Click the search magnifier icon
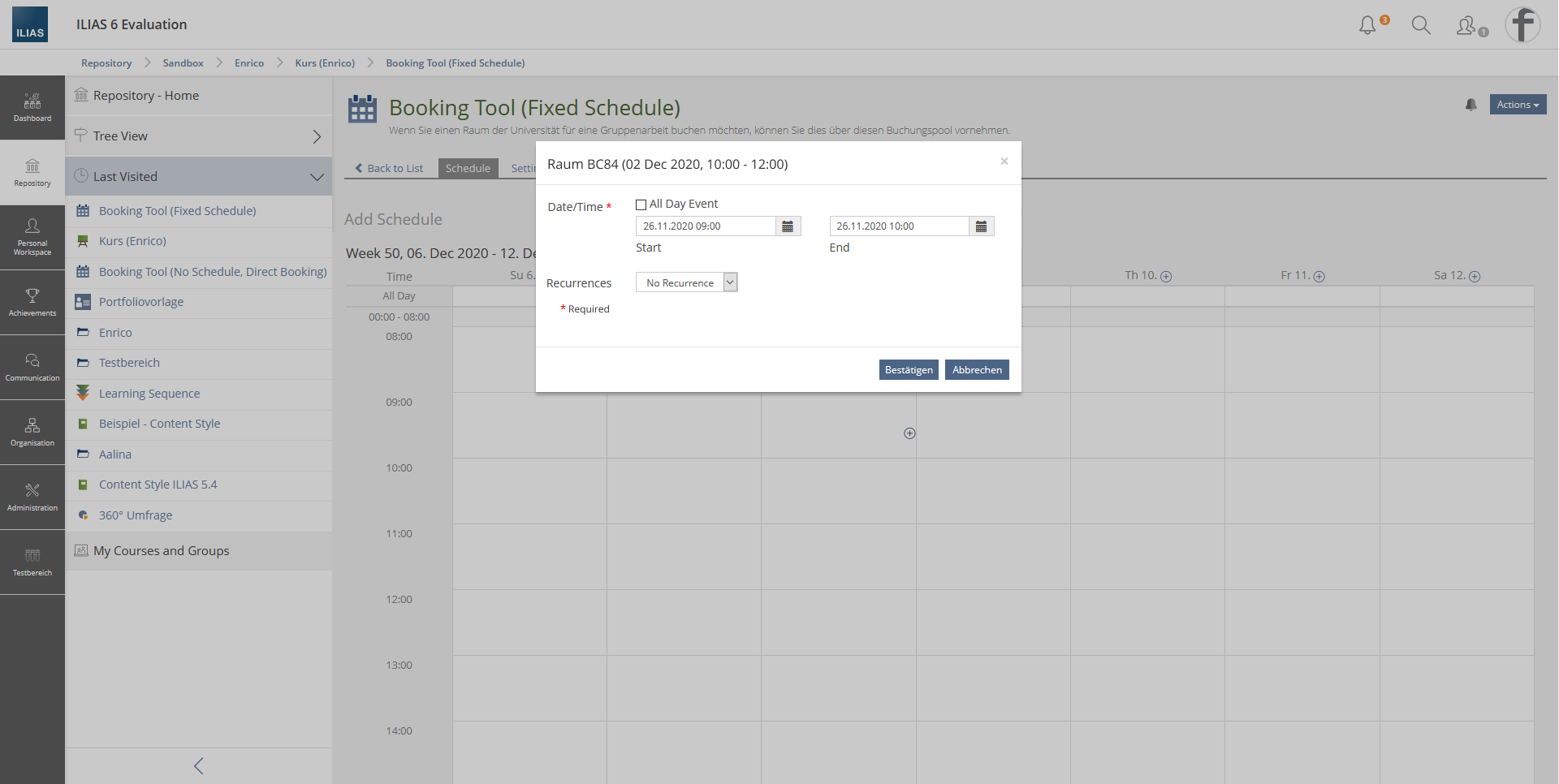The width and height of the screenshot is (1559, 784). click(1421, 25)
